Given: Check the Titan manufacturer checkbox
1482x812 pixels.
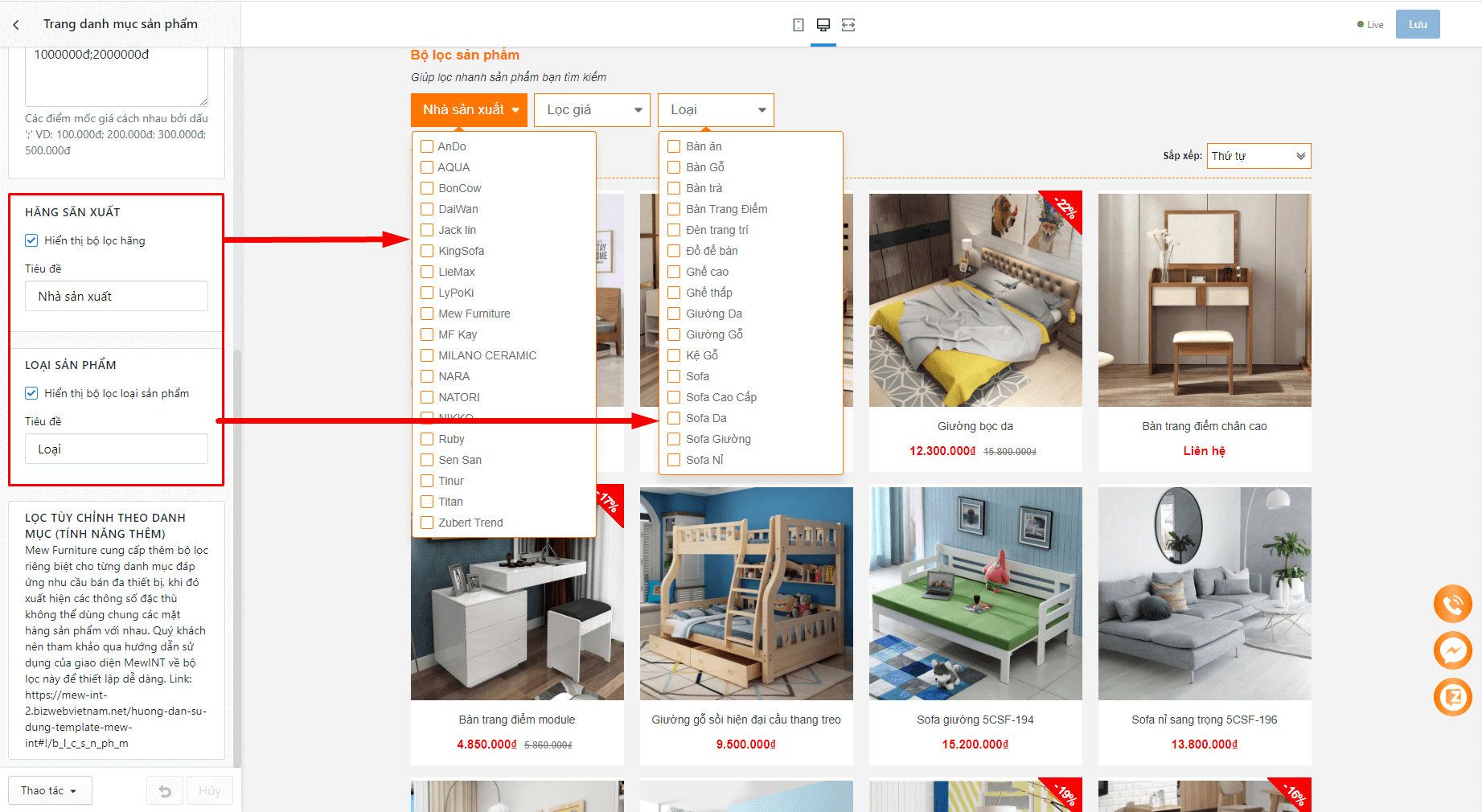Looking at the screenshot, I should tap(427, 502).
